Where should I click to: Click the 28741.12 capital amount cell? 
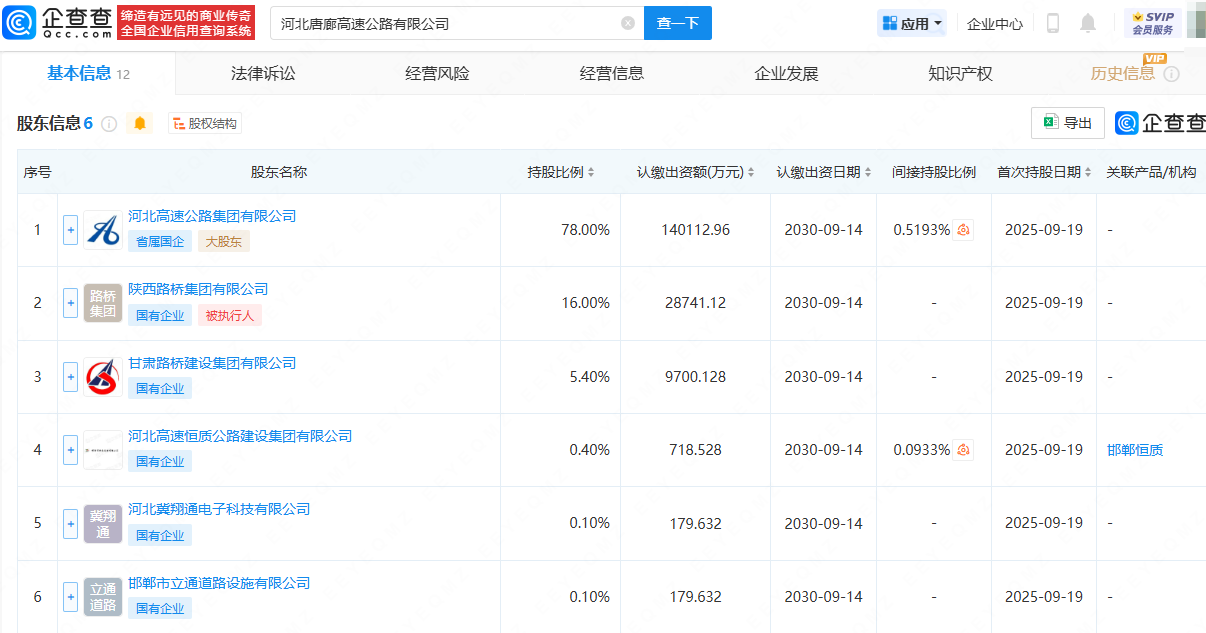point(695,302)
